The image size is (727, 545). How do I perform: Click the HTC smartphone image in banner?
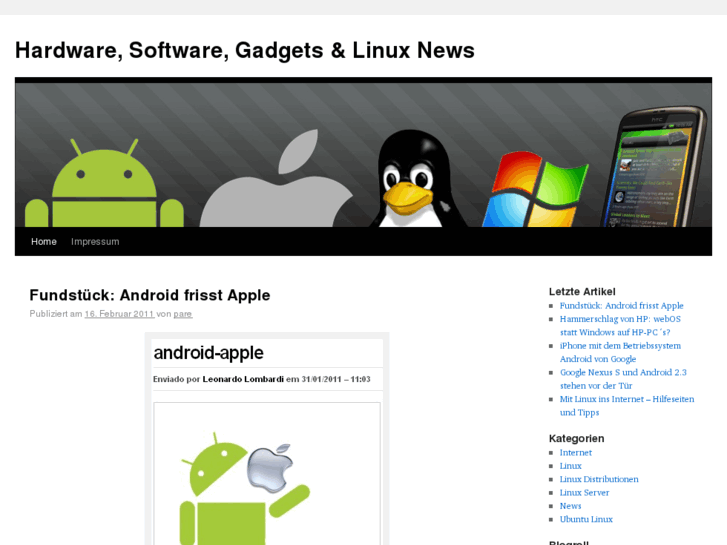point(655,167)
